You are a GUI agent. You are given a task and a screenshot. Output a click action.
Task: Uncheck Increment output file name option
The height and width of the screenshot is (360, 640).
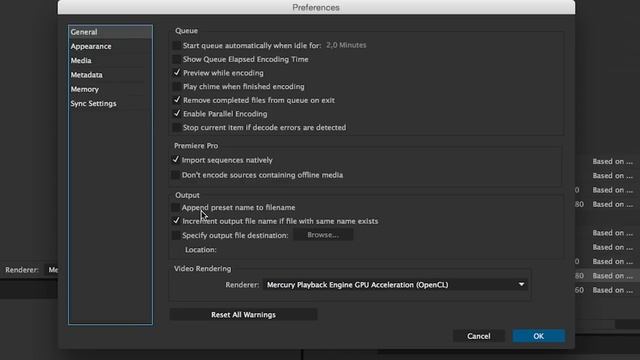tap(176, 221)
